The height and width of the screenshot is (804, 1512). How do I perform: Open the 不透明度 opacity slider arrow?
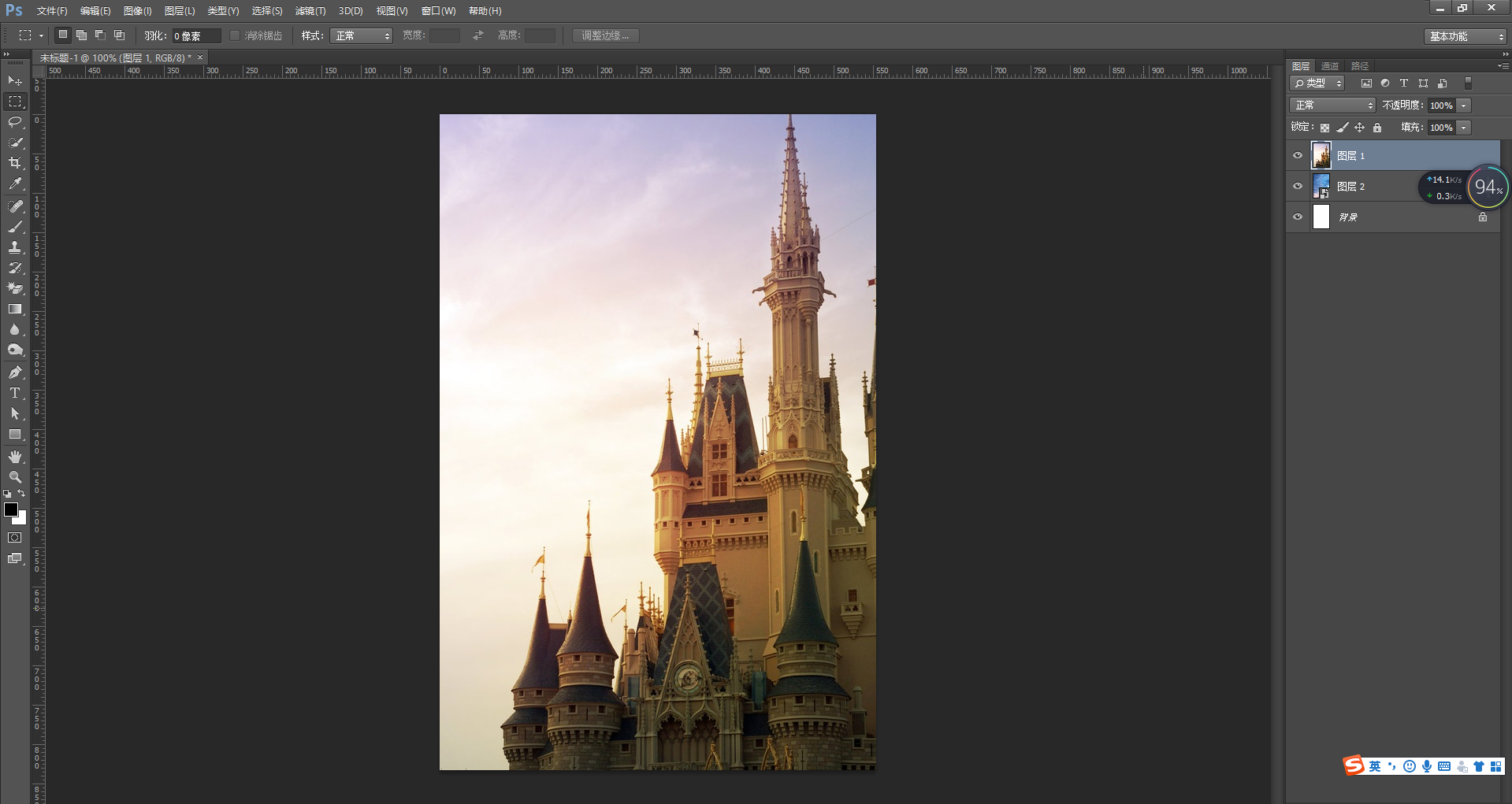1464,106
